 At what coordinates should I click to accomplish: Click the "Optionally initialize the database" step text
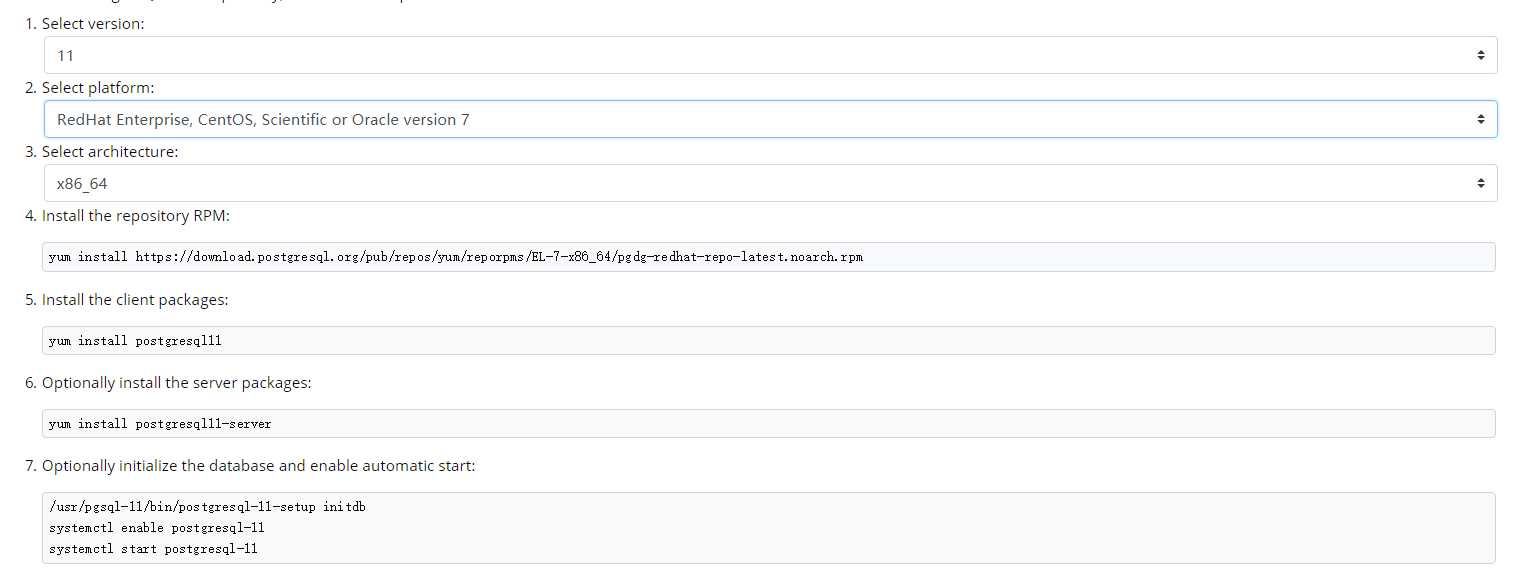pyautogui.click(x=258, y=466)
